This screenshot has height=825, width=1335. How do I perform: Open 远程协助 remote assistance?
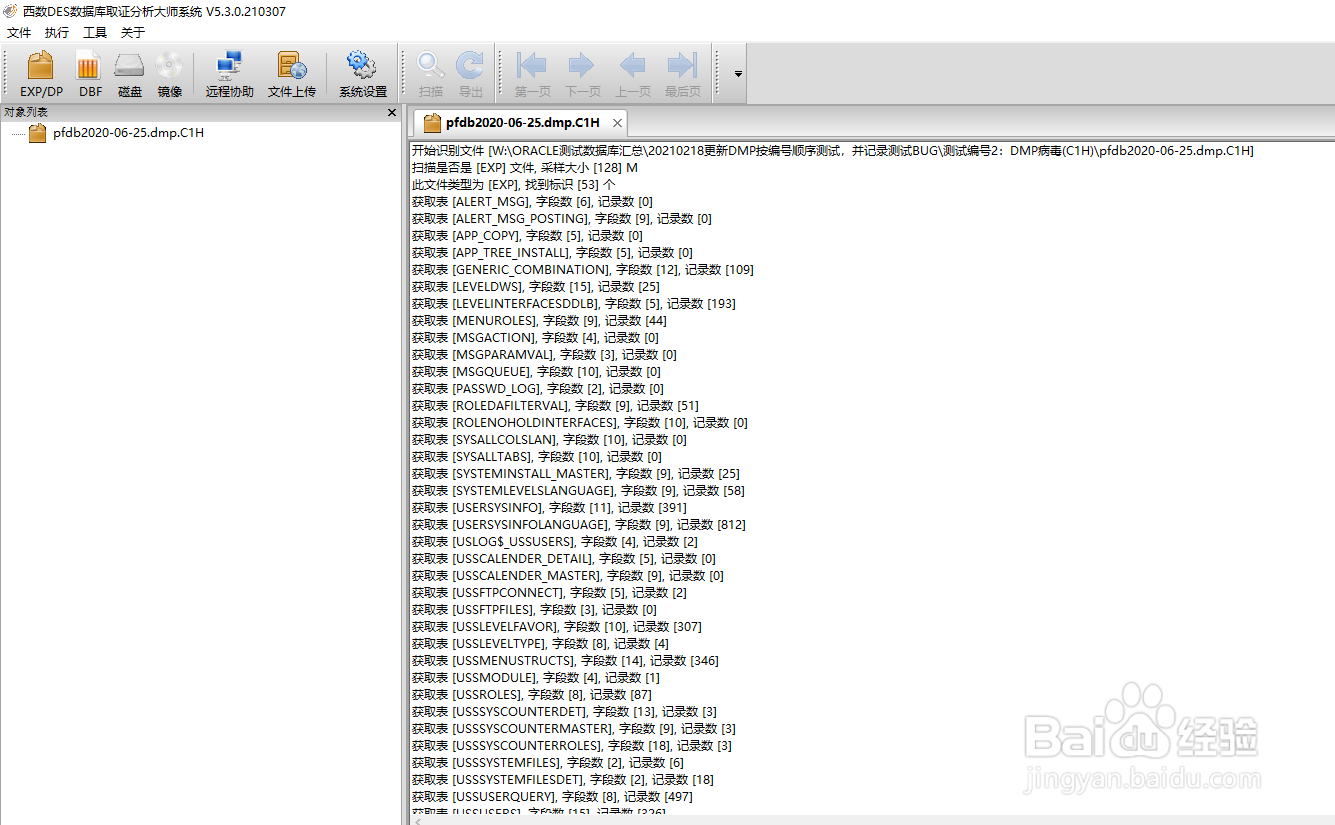pos(230,74)
